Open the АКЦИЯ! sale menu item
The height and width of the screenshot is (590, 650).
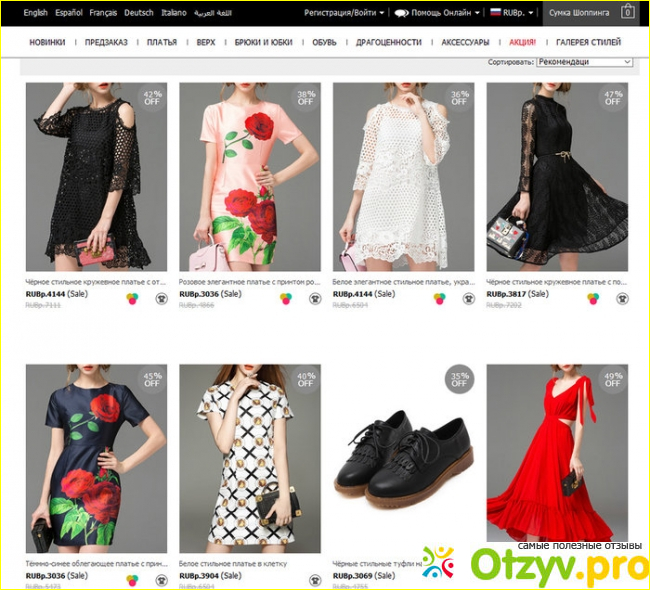coord(522,43)
